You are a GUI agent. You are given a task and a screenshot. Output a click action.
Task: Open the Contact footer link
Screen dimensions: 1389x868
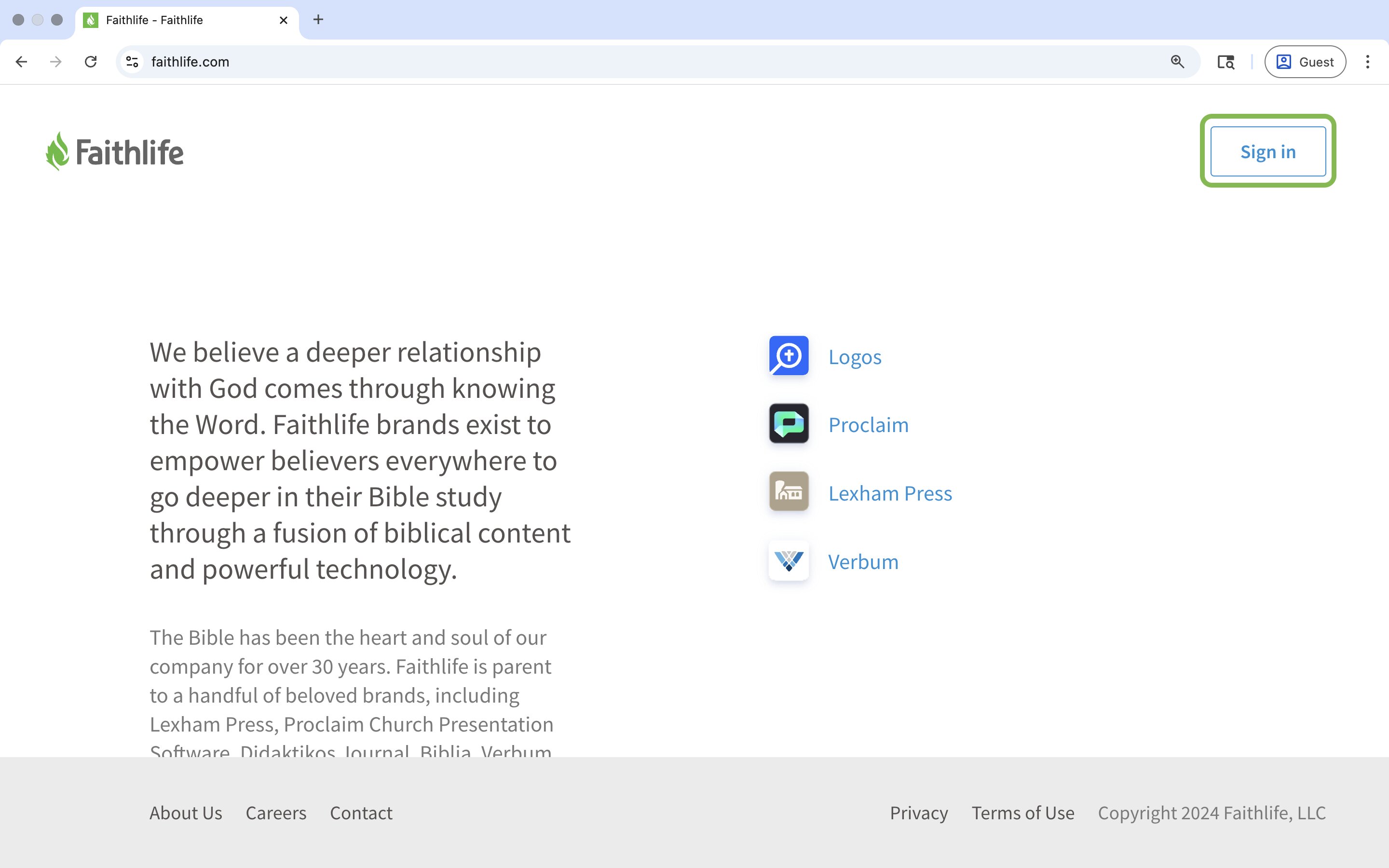[x=361, y=813]
